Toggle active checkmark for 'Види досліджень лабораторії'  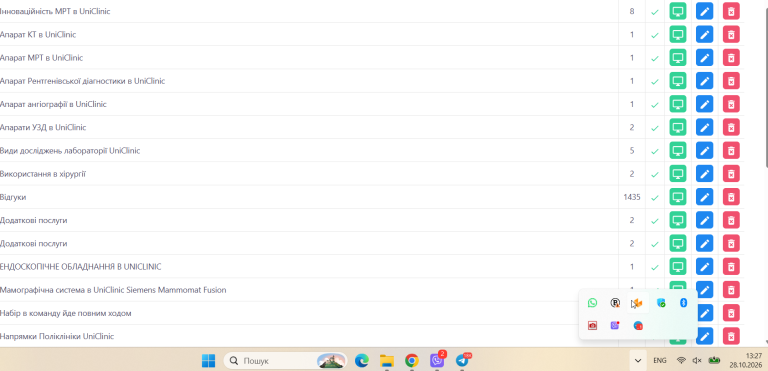coord(655,151)
